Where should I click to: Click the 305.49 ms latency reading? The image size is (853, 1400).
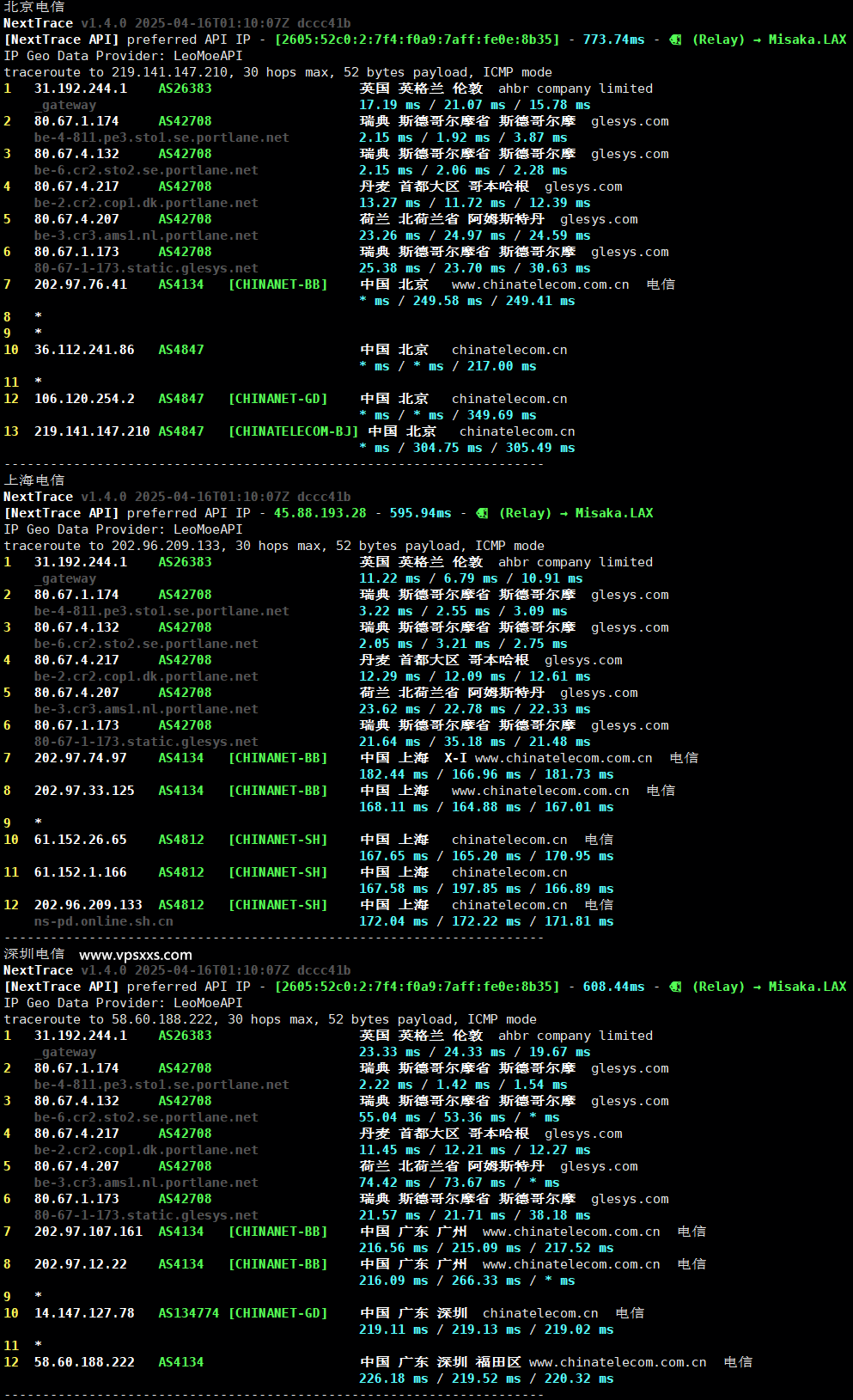tap(540, 448)
